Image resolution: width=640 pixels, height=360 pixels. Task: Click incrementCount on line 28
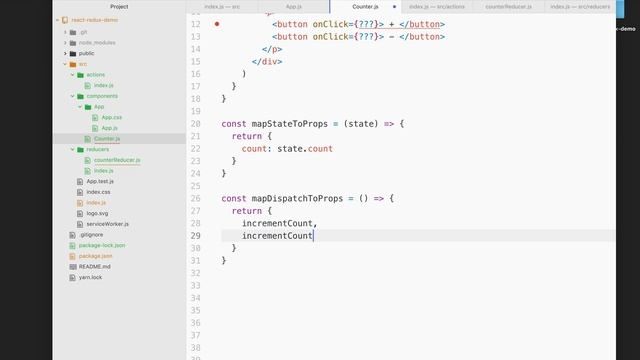point(277,223)
